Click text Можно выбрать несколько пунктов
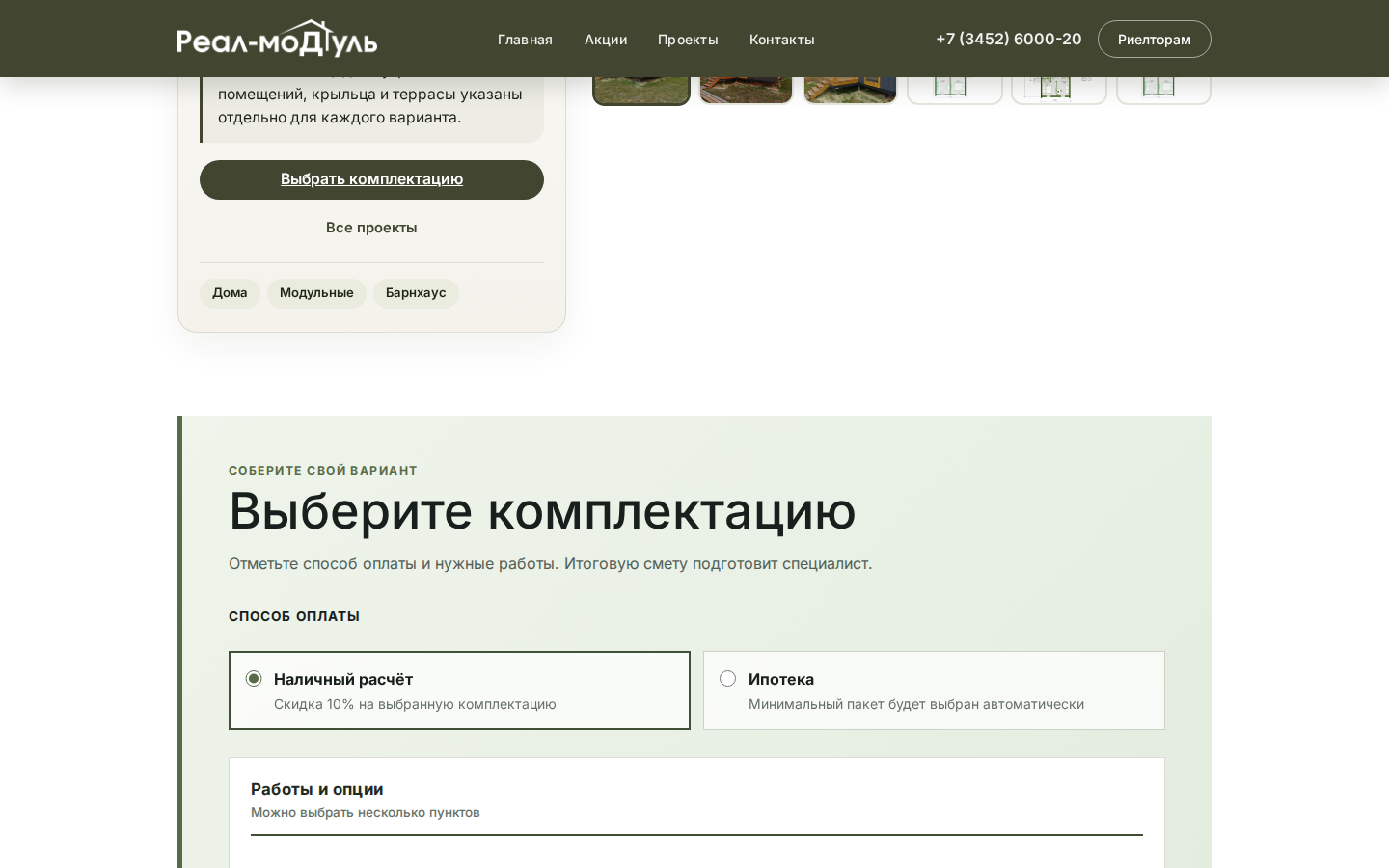This screenshot has width=1389, height=868. click(x=366, y=813)
